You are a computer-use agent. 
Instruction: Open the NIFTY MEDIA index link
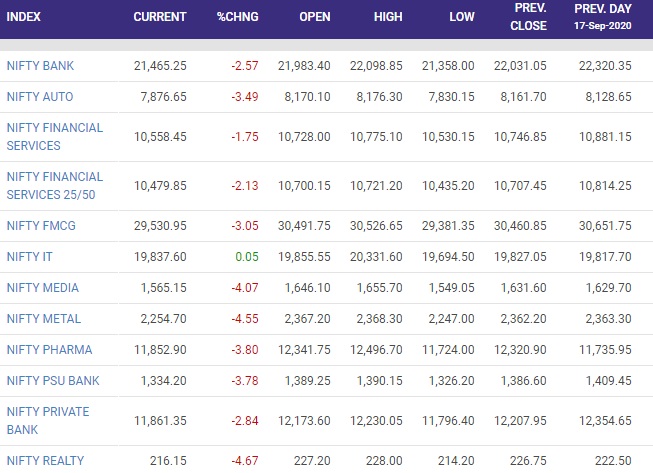pyautogui.click(x=42, y=288)
